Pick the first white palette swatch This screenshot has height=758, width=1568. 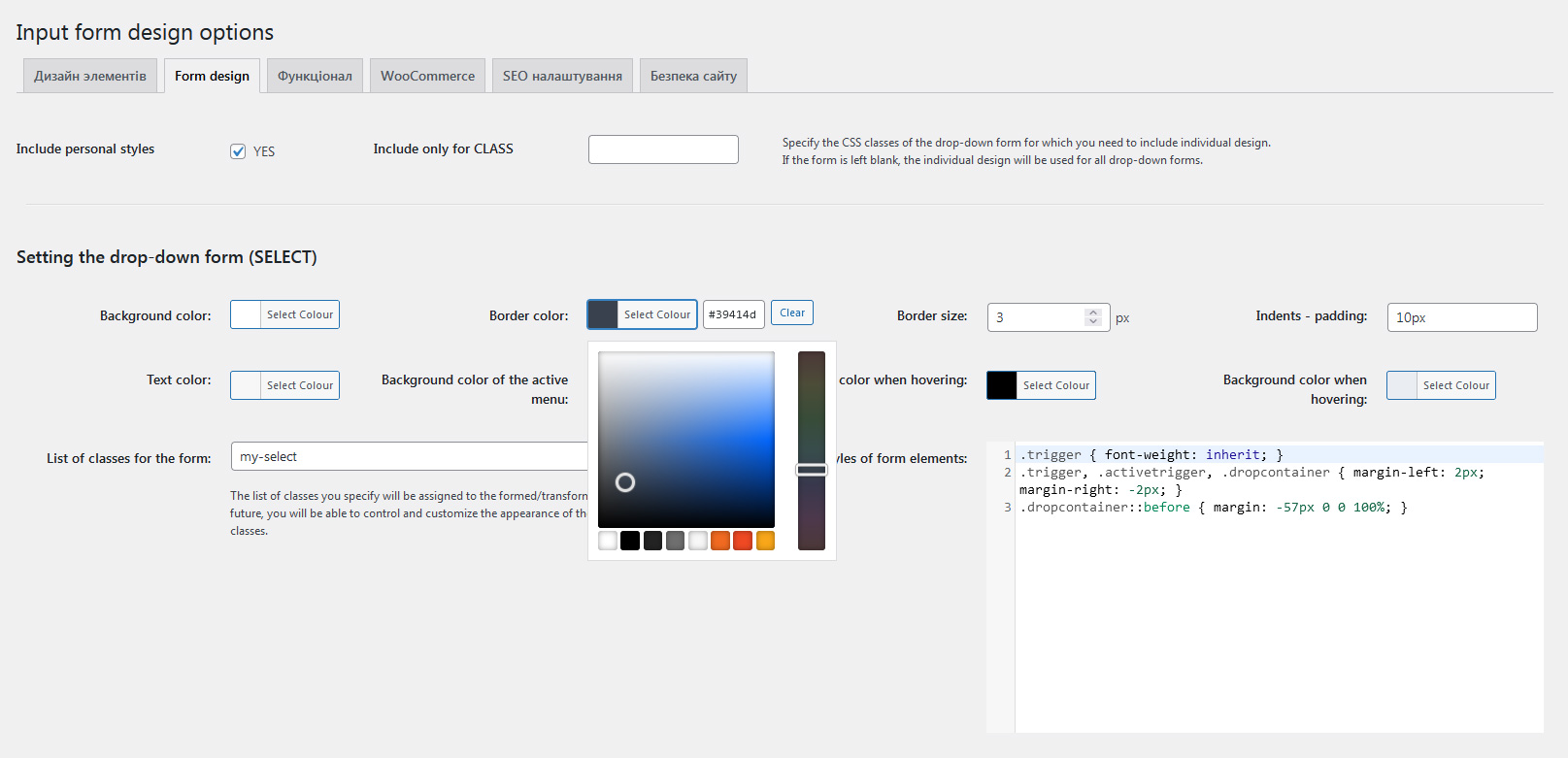point(608,541)
